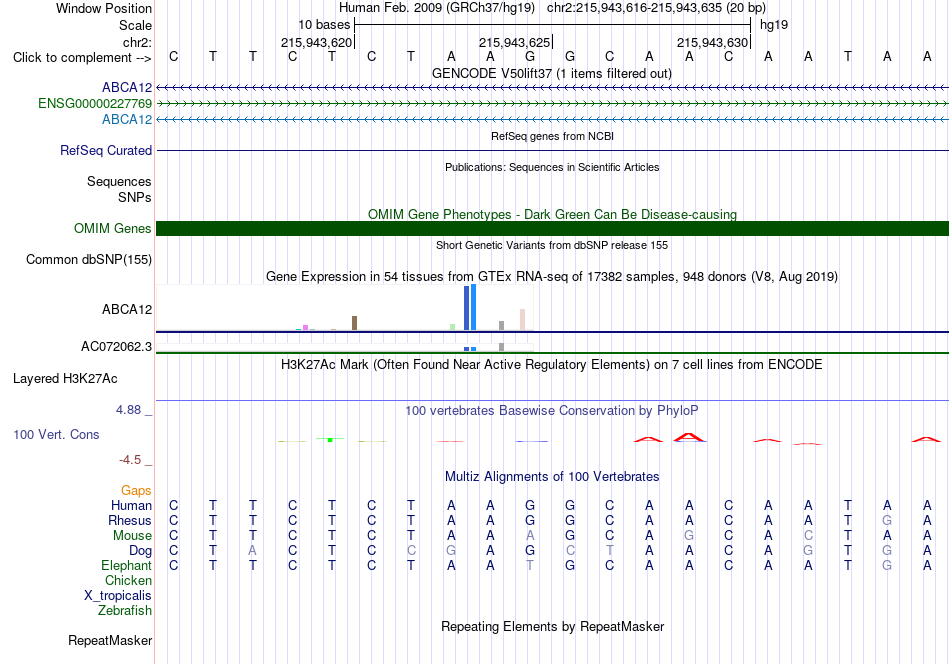
Task: Open the dark blue ABCA12 GENCODE label
Action: (x=127, y=87)
